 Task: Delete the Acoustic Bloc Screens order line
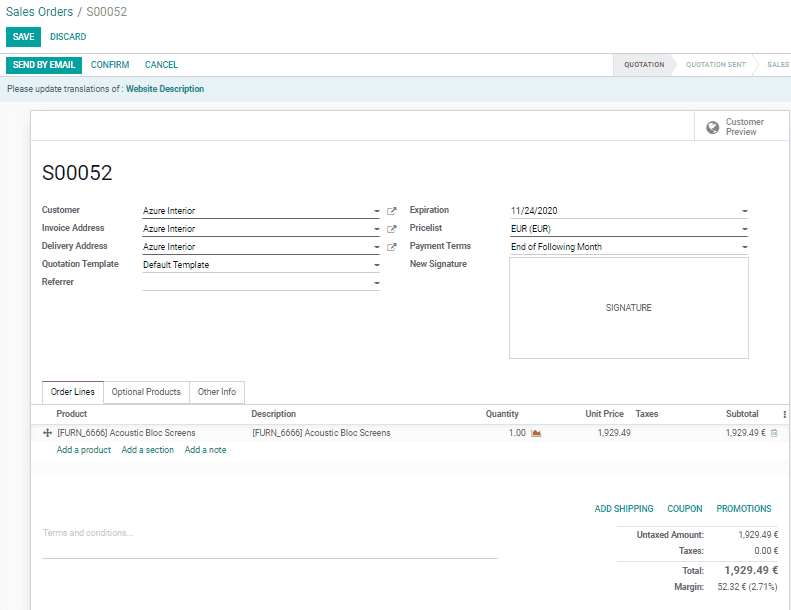[774, 433]
